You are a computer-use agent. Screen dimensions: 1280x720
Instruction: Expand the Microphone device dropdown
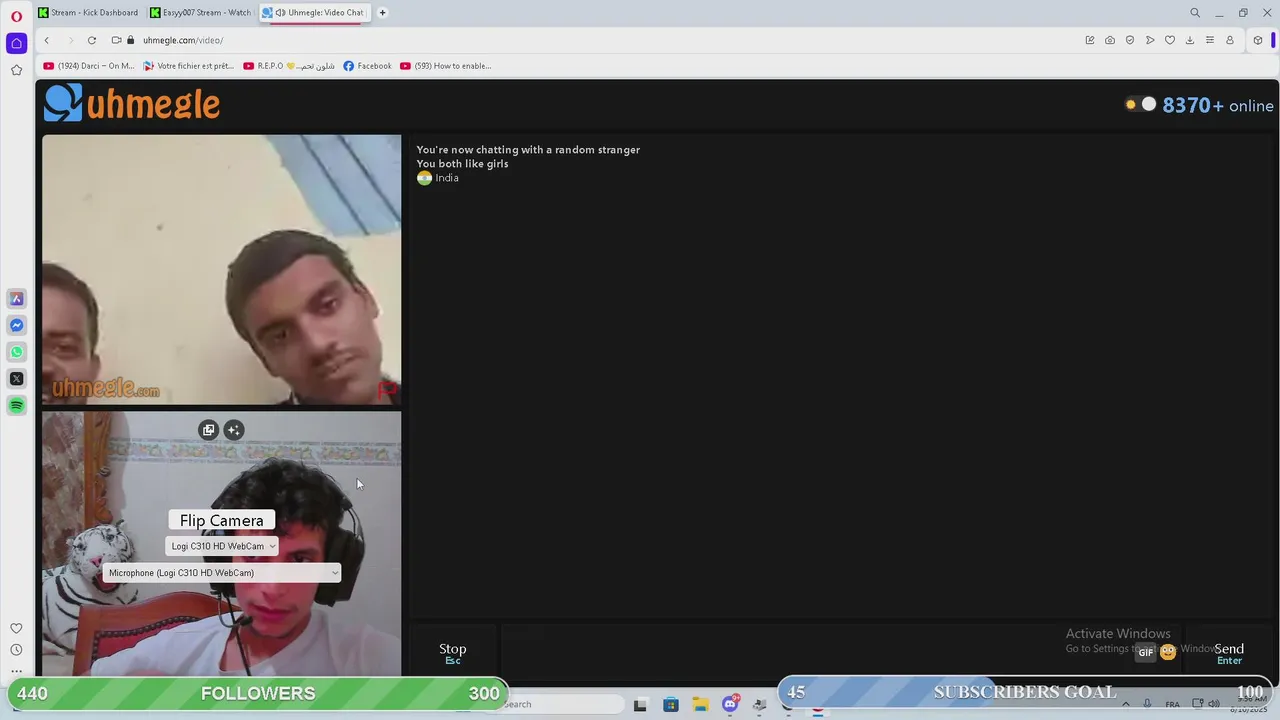tap(222, 573)
